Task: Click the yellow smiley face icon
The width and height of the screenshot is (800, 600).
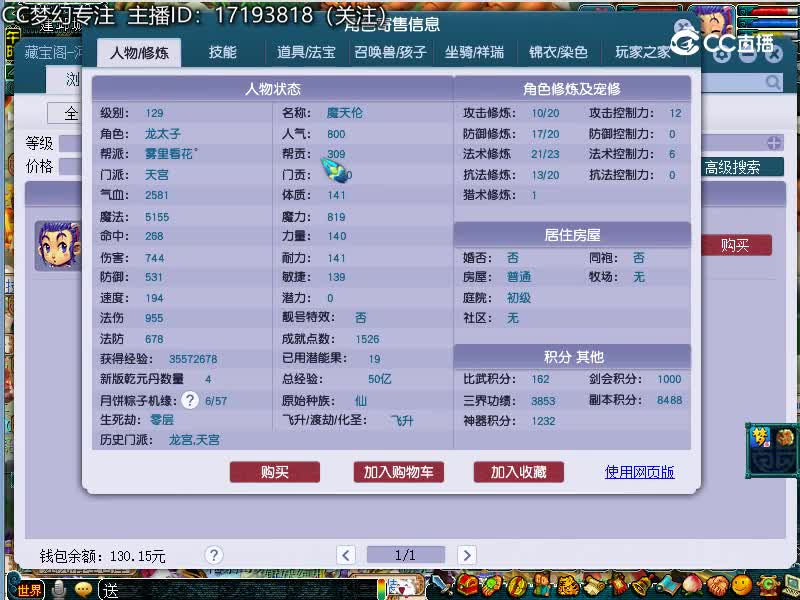Action: pos(742,585)
